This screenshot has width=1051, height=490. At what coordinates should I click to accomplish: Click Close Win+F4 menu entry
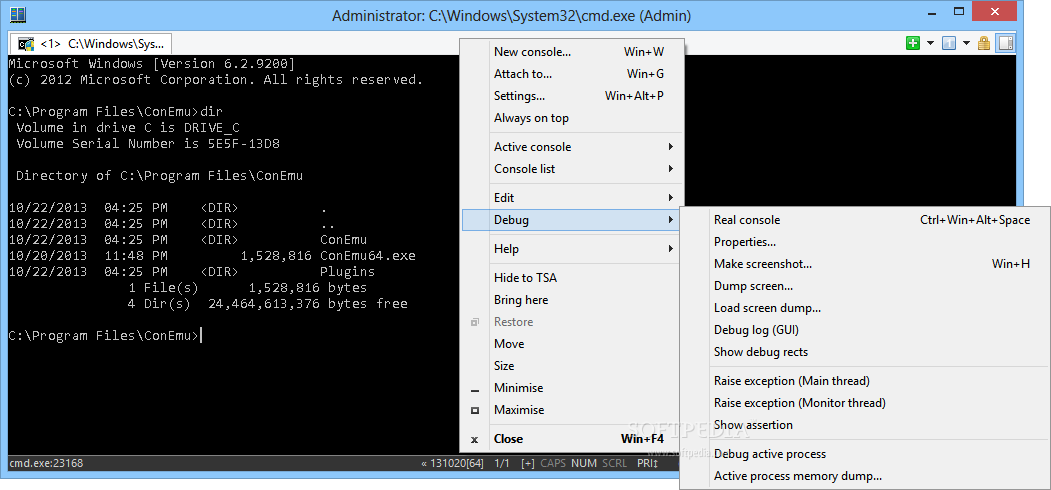pyautogui.click(x=572, y=439)
